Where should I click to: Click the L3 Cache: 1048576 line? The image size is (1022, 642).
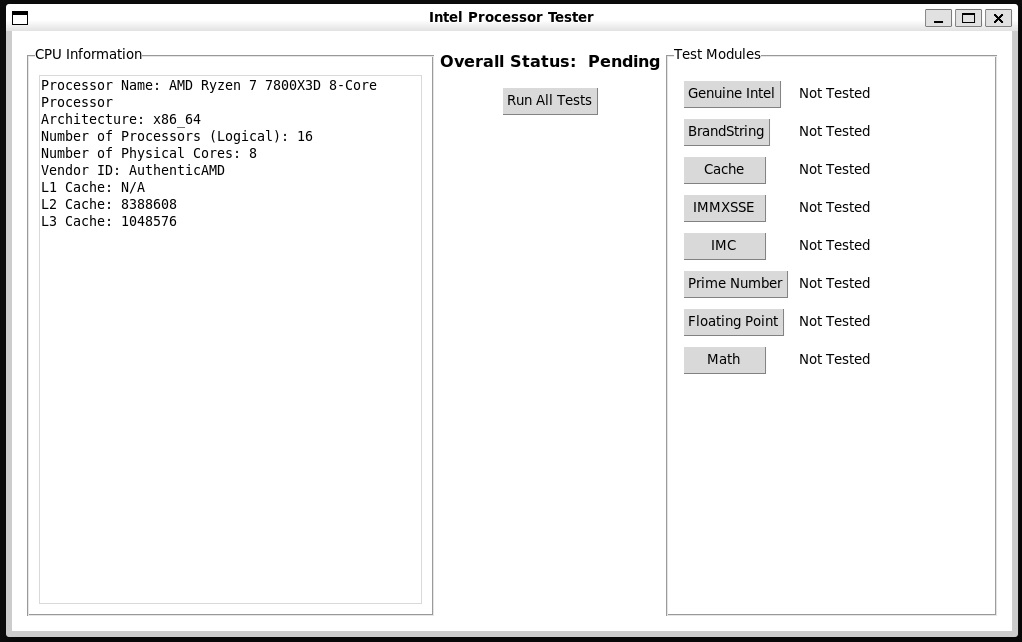[109, 221]
